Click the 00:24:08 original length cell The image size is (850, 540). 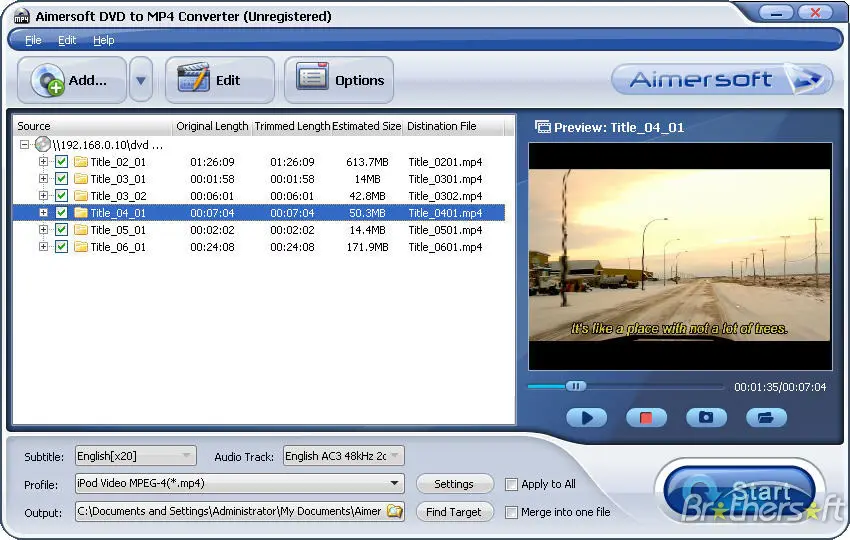[x=212, y=247]
